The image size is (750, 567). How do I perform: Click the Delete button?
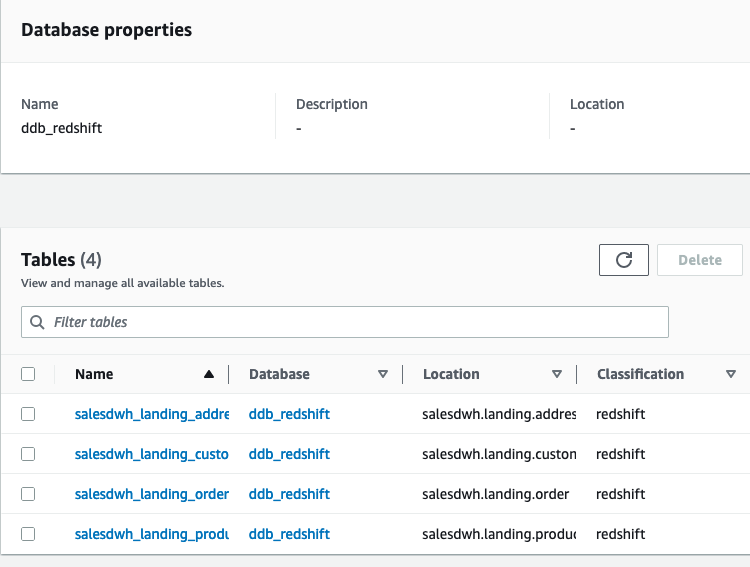(700, 260)
